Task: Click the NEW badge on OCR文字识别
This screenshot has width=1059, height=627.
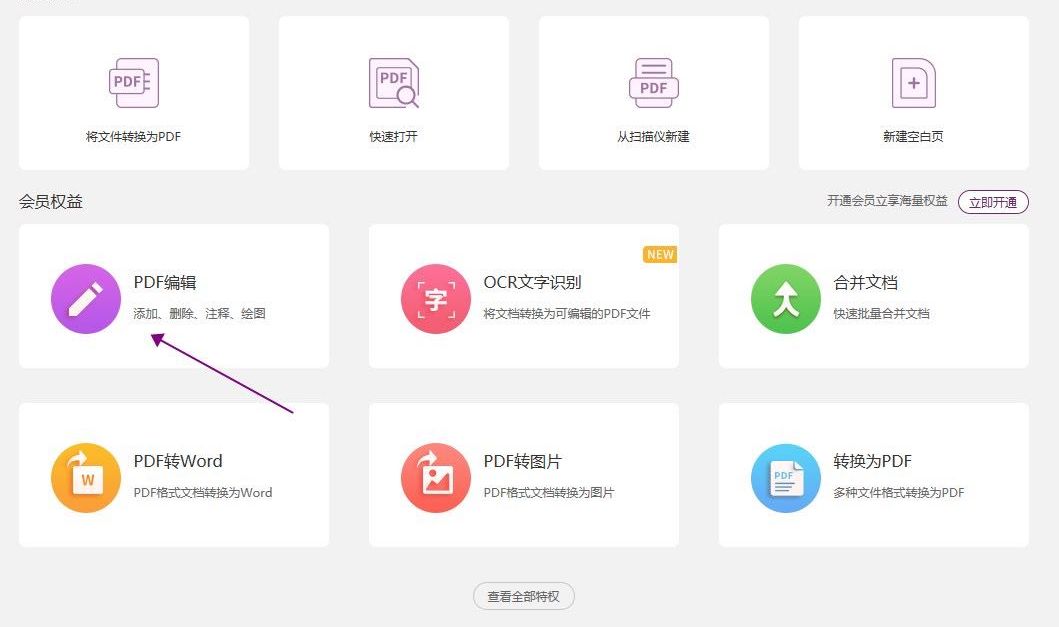Action: tap(660, 255)
